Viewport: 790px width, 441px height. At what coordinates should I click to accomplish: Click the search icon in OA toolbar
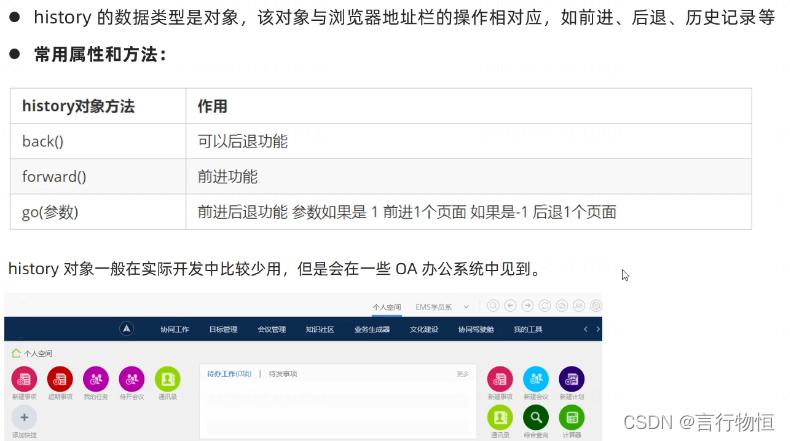[x=493, y=305]
